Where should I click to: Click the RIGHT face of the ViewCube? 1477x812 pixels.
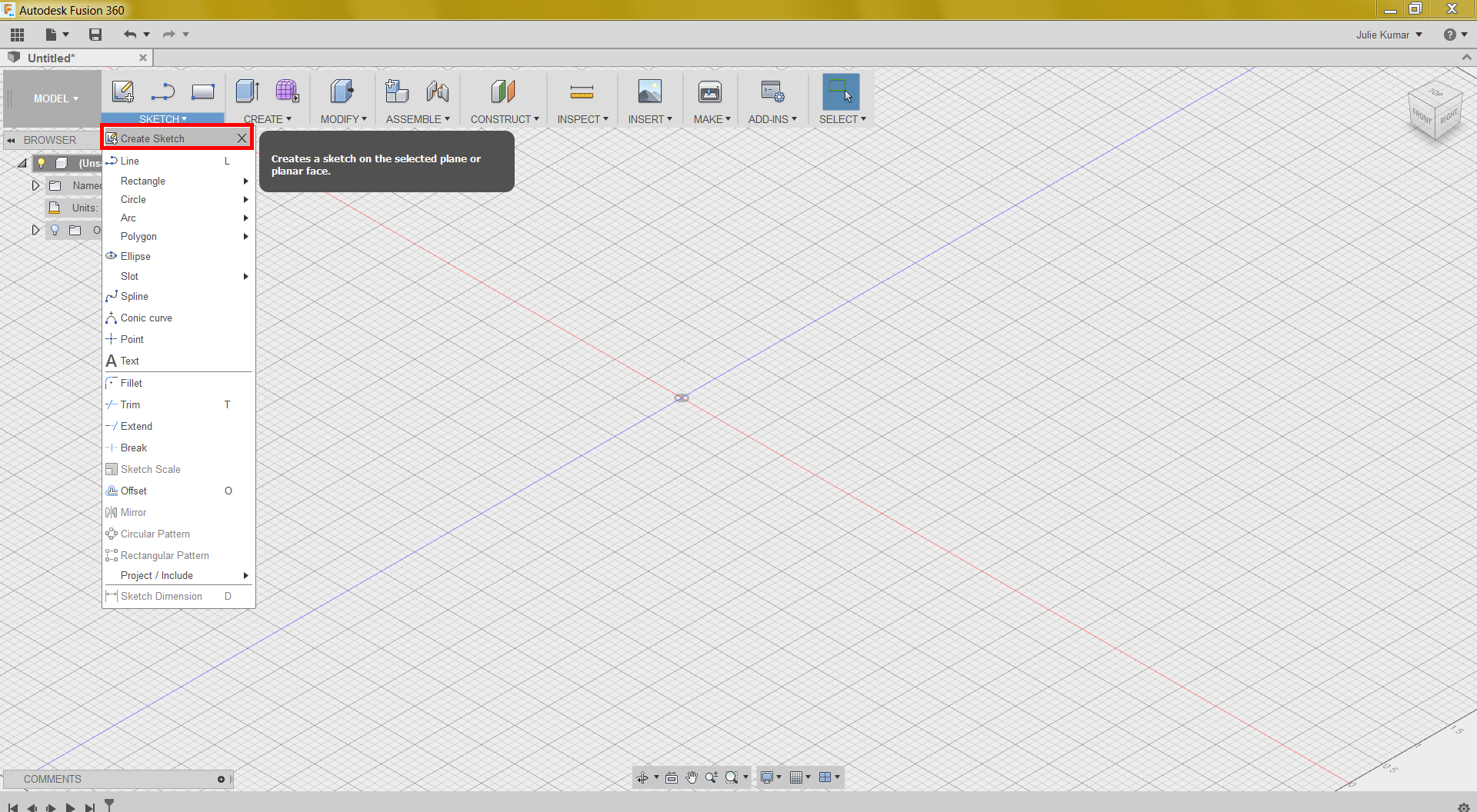coord(1449,117)
